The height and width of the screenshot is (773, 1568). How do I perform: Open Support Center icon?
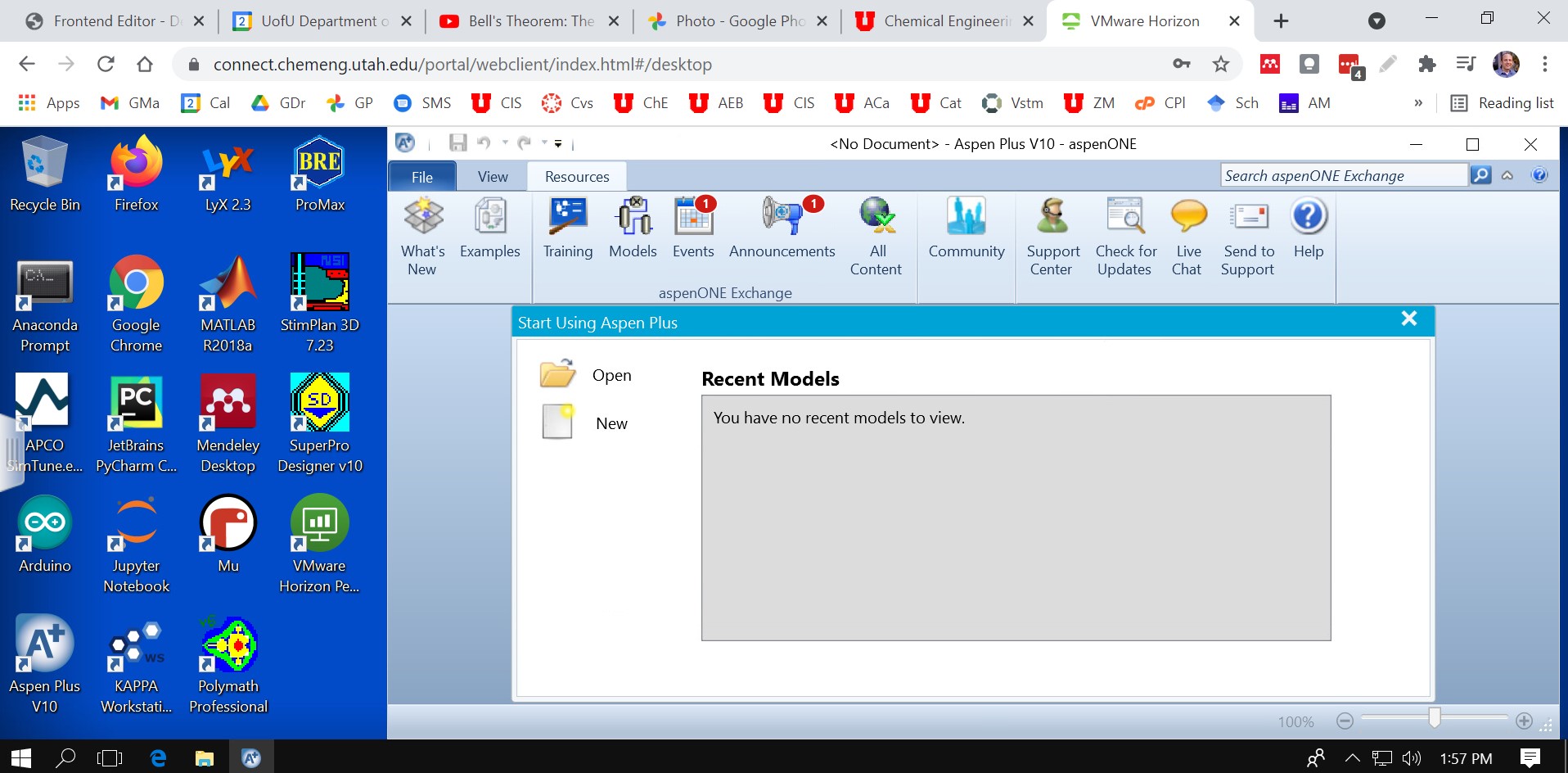1052,237
